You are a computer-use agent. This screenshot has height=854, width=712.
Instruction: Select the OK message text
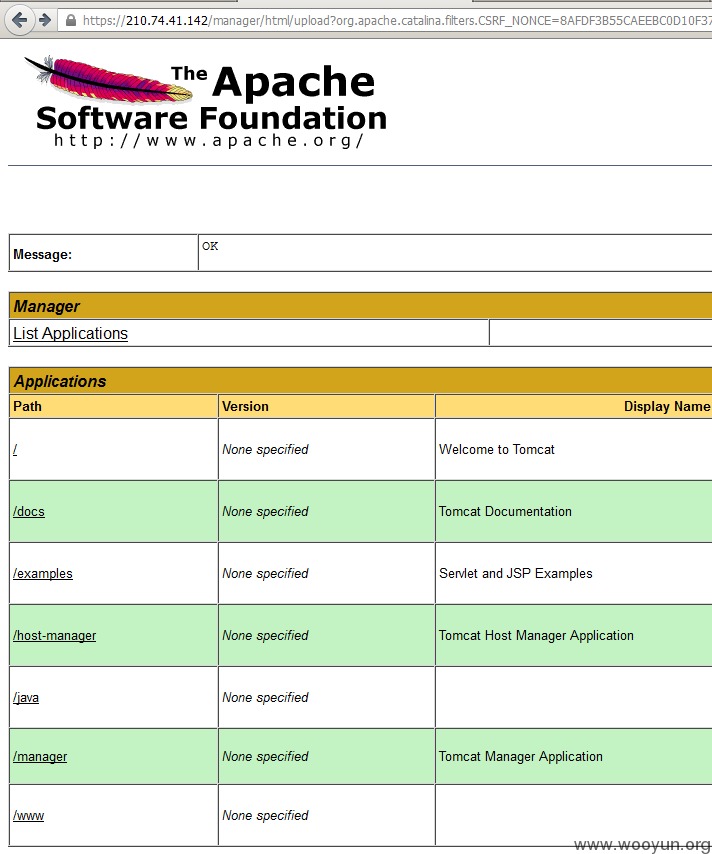pyautogui.click(x=210, y=246)
